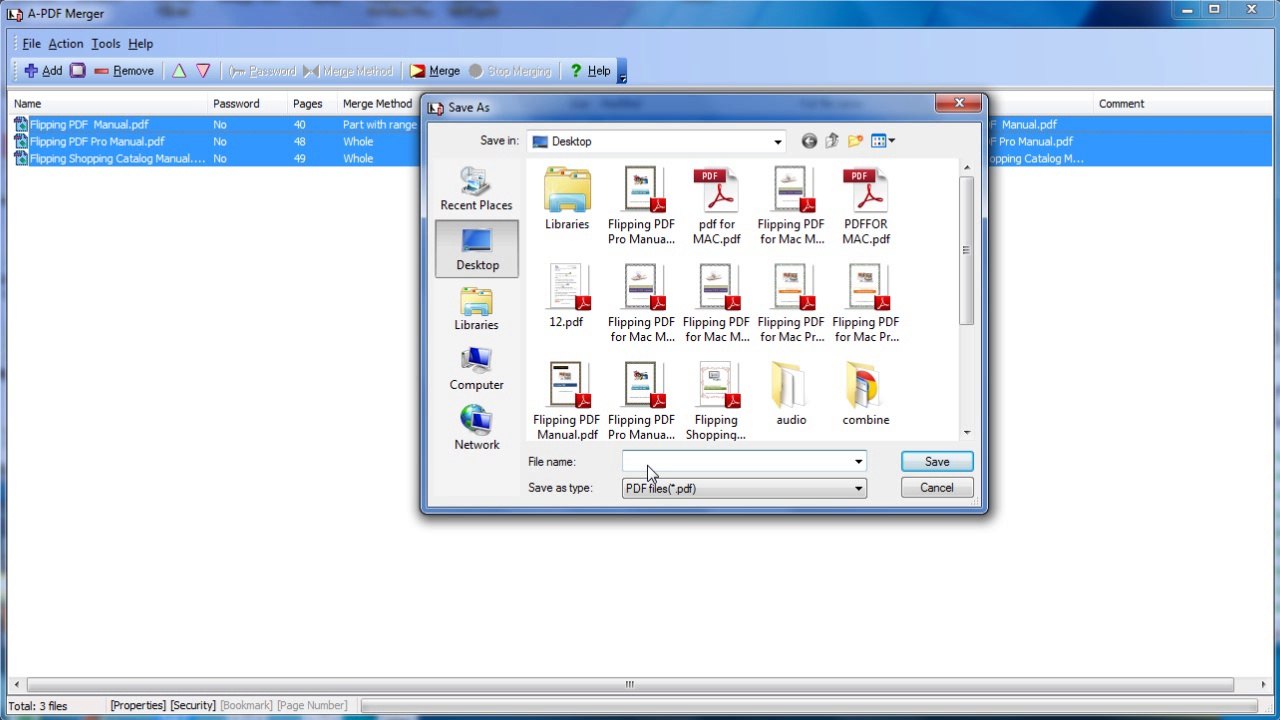Click the page count cell '48'
The image size is (1280, 720).
click(300, 142)
